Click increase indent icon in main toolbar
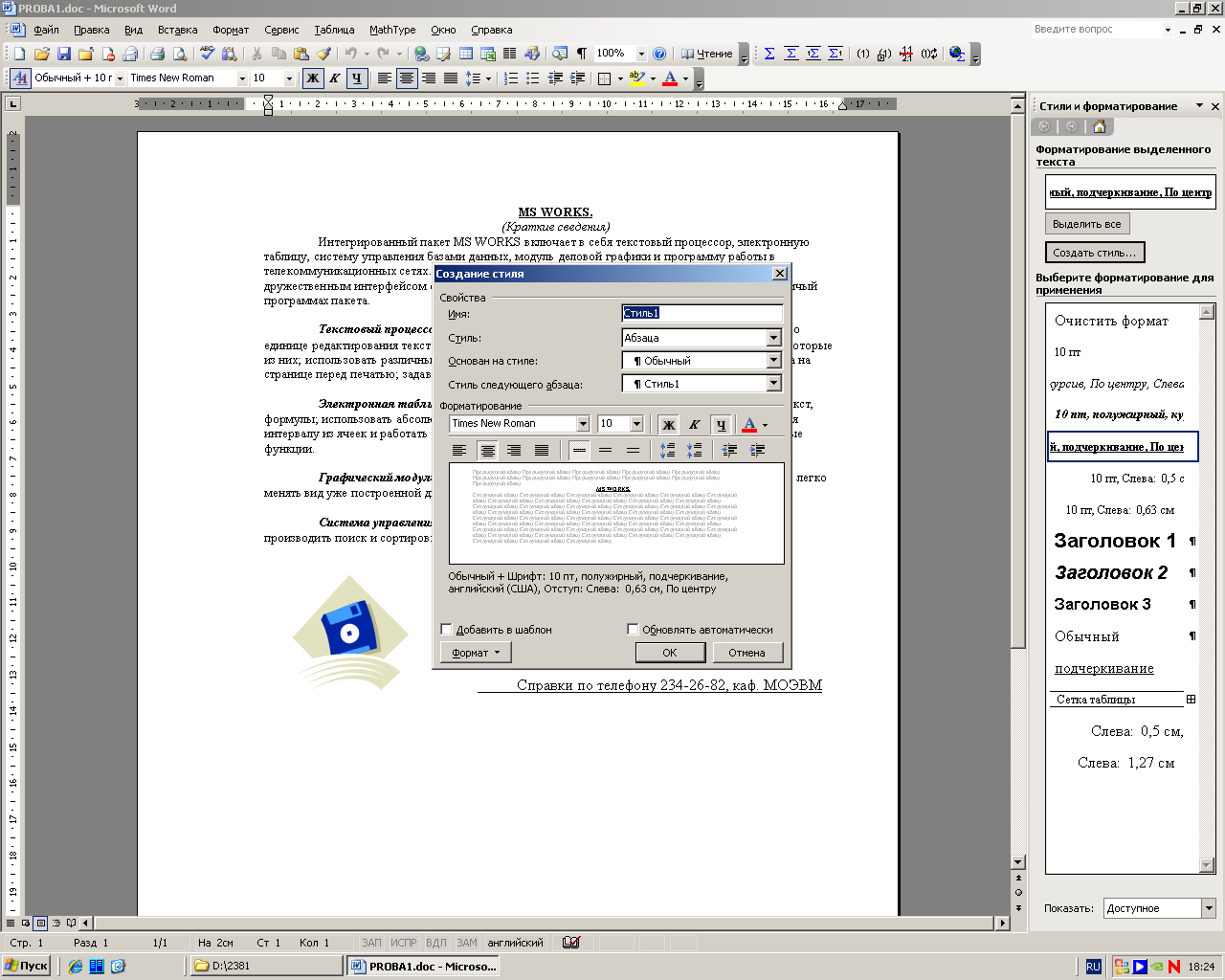The image size is (1225, 980). [577, 78]
